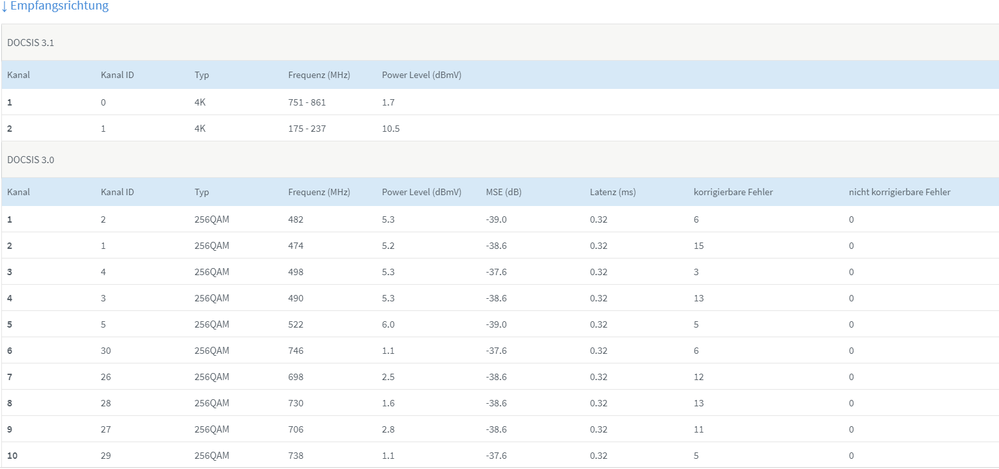Viewport: 999px width, 469px height.
Task: Click the Kanal ID 30 cell
Action: pyautogui.click(x=107, y=350)
